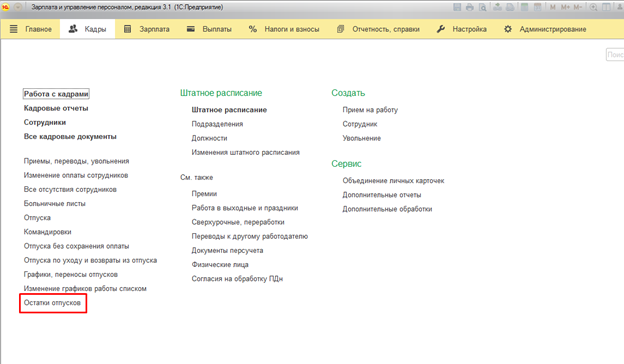The image size is (624, 364).
Task: Open Согласия на обработку ПДн
Action: (x=237, y=279)
